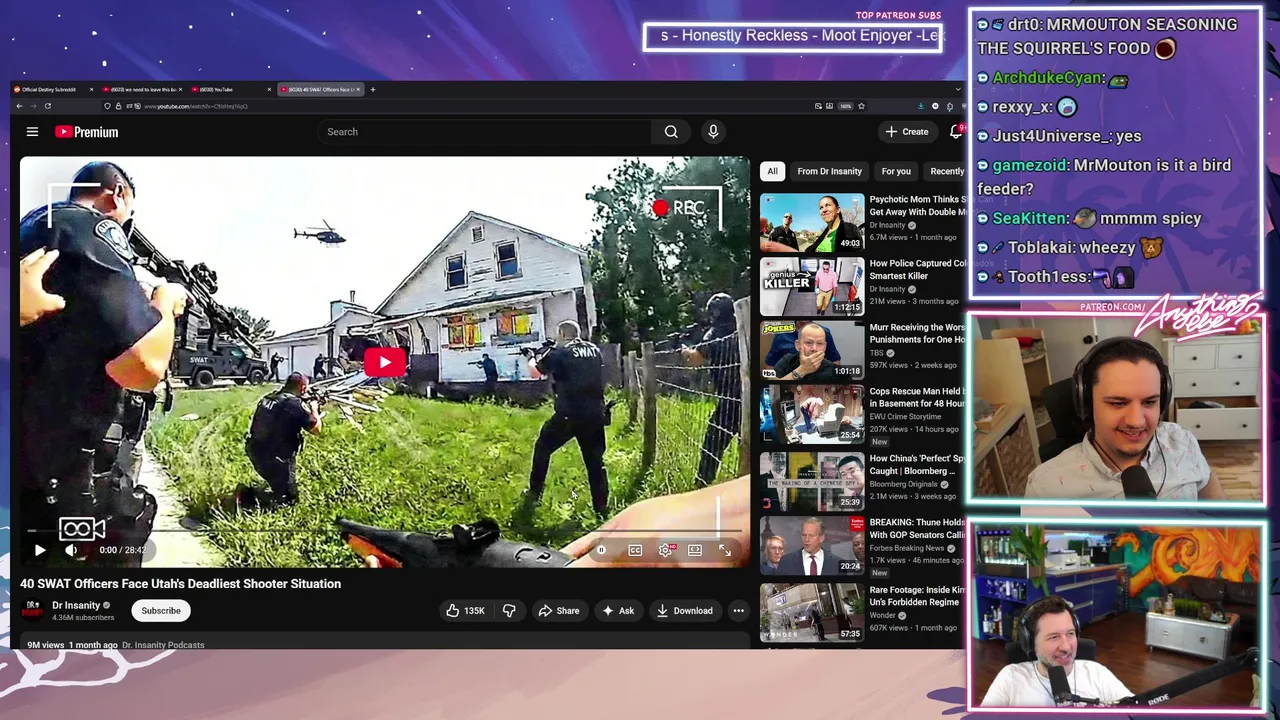Run the search with the magnifier button

671,132
